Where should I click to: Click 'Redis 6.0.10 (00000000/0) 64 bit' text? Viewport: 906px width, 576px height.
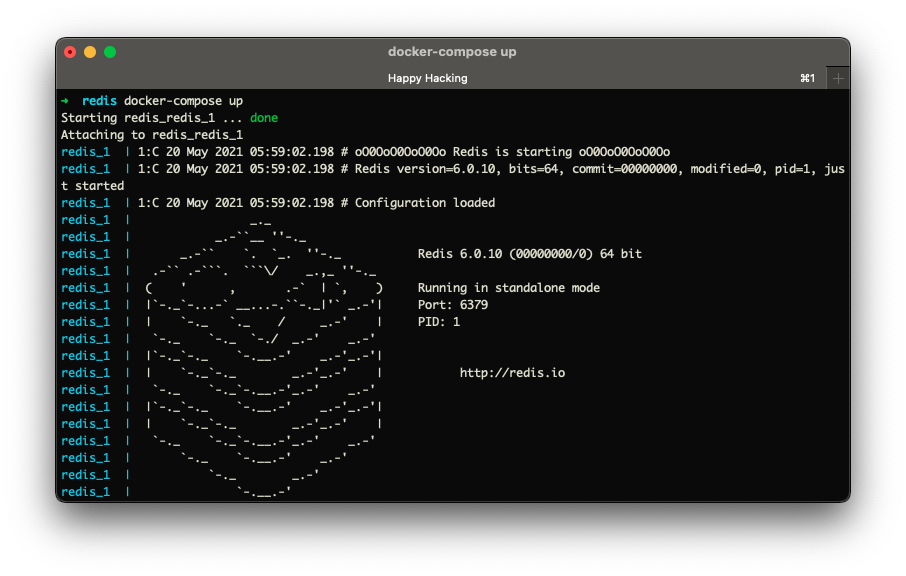[530, 254]
